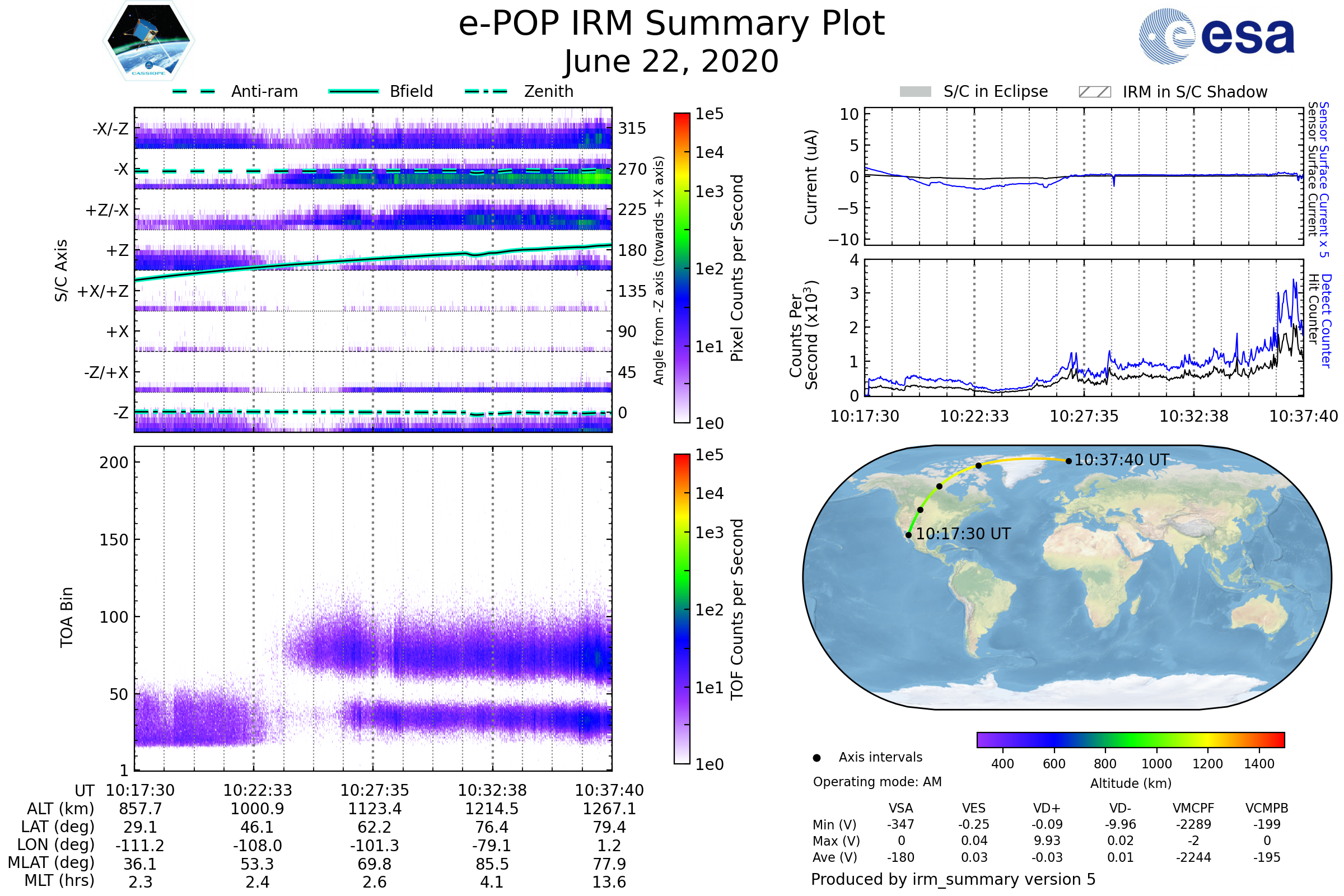
Task: Click the Pixel Counts per Second colorbar
Action: click(x=682, y=268)
